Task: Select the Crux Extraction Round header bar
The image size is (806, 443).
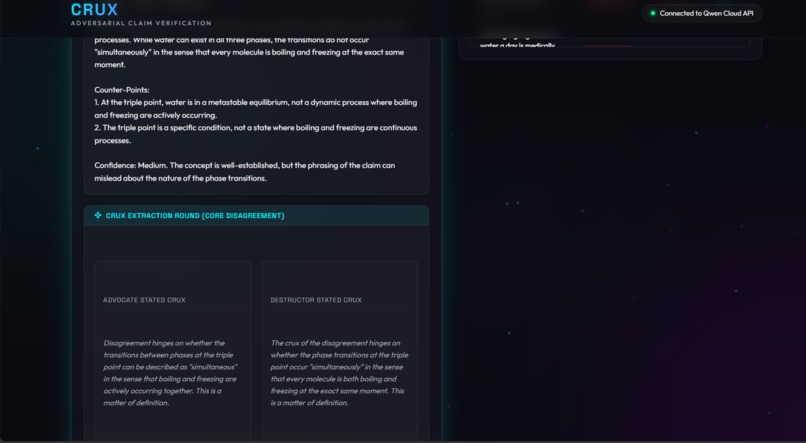Action: (x=257, y=215)
